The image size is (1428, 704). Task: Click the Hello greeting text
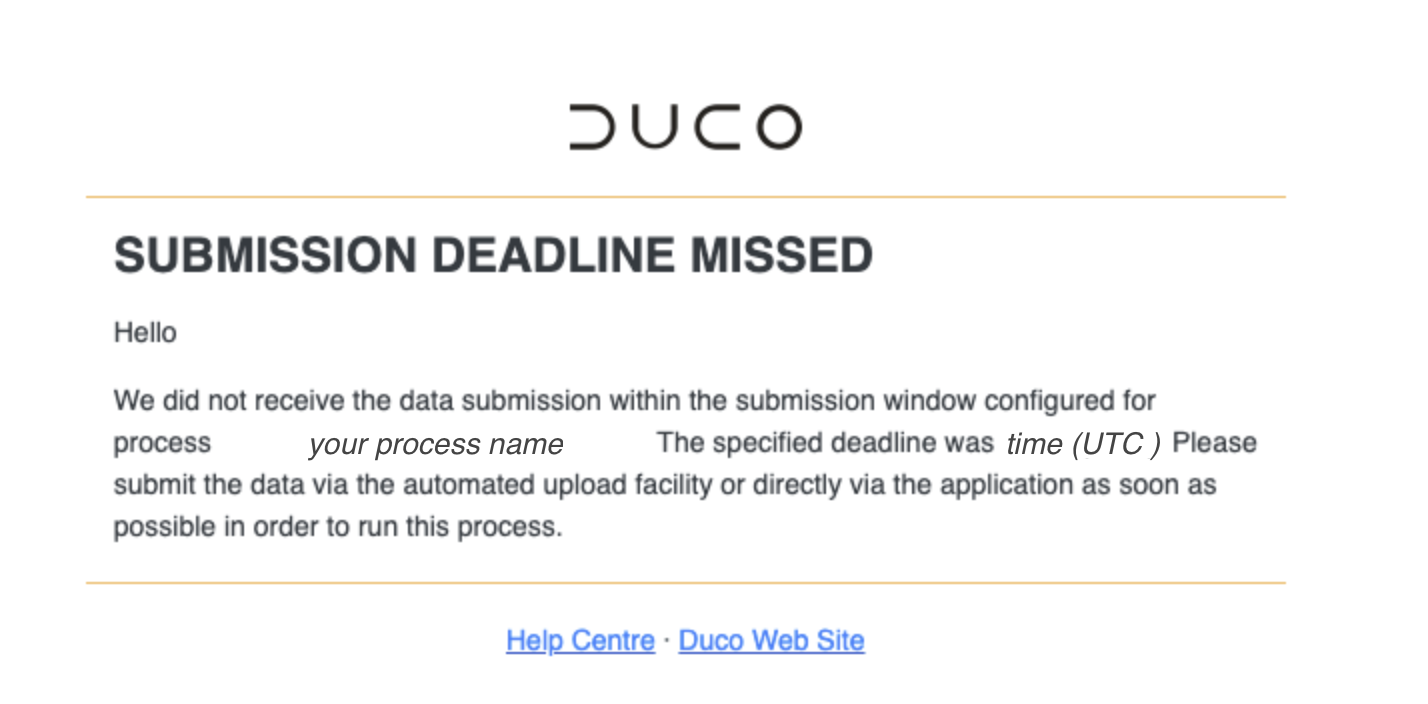pyautogui.click(x=145, y=332)
